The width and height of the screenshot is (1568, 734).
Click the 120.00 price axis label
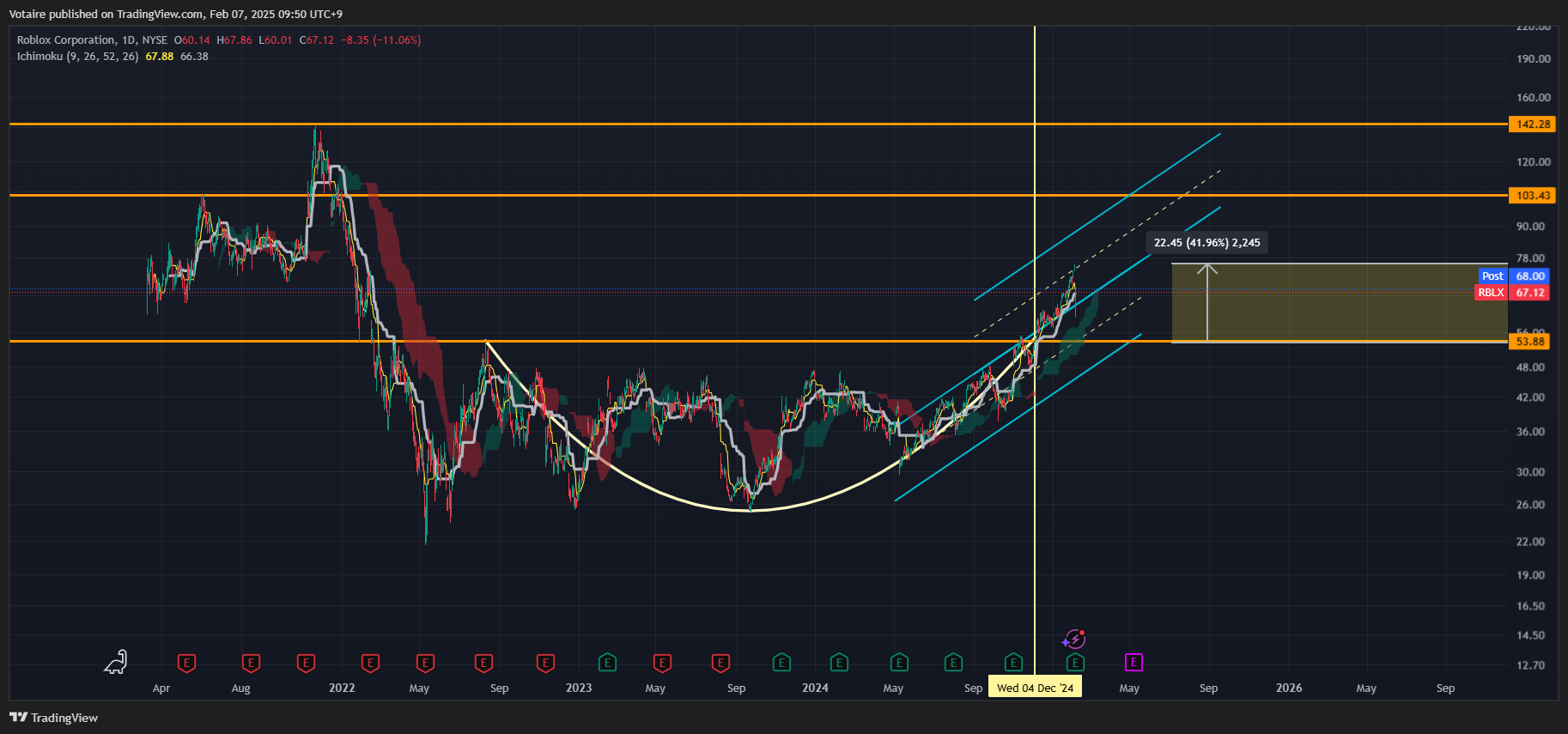(1533, 162)
